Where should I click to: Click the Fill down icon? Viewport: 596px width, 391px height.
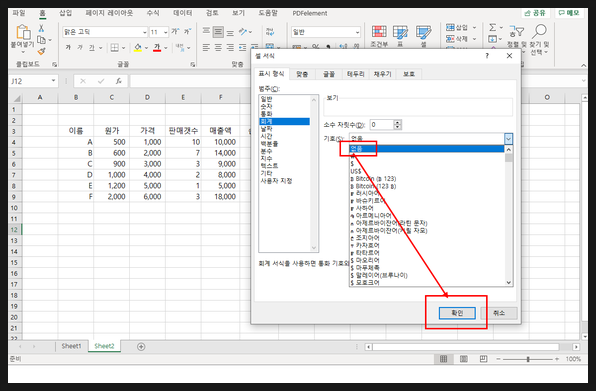493,39
